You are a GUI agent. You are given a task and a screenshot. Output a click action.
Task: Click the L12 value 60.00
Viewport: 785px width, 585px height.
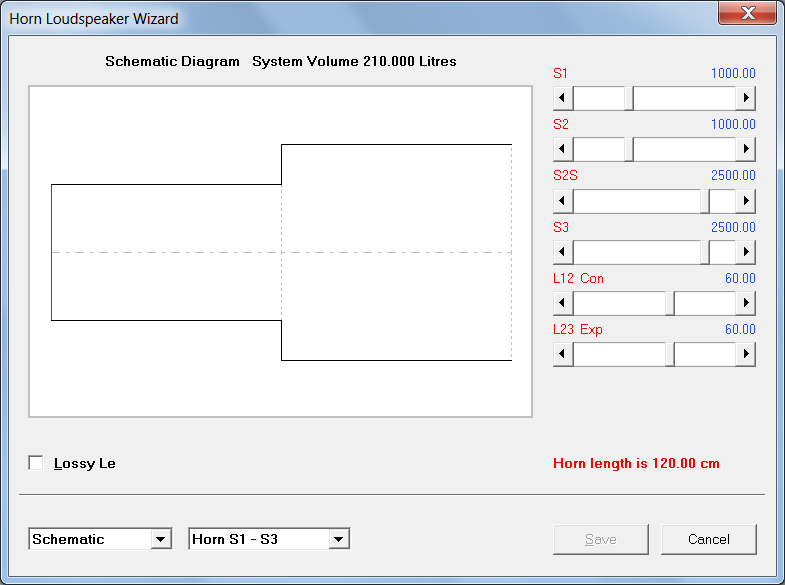click(740, 279)
